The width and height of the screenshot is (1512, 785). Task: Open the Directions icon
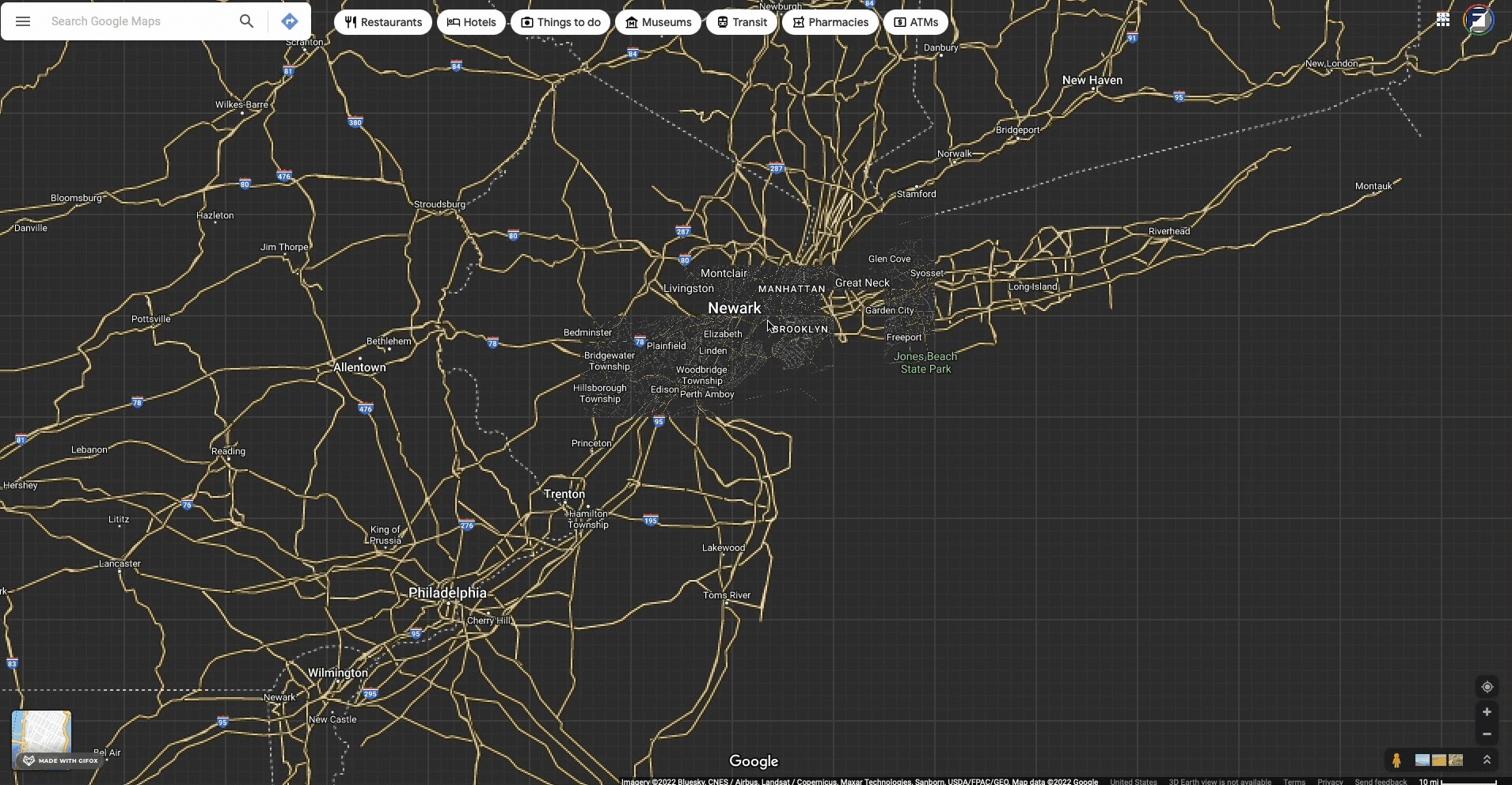[290, 21]
